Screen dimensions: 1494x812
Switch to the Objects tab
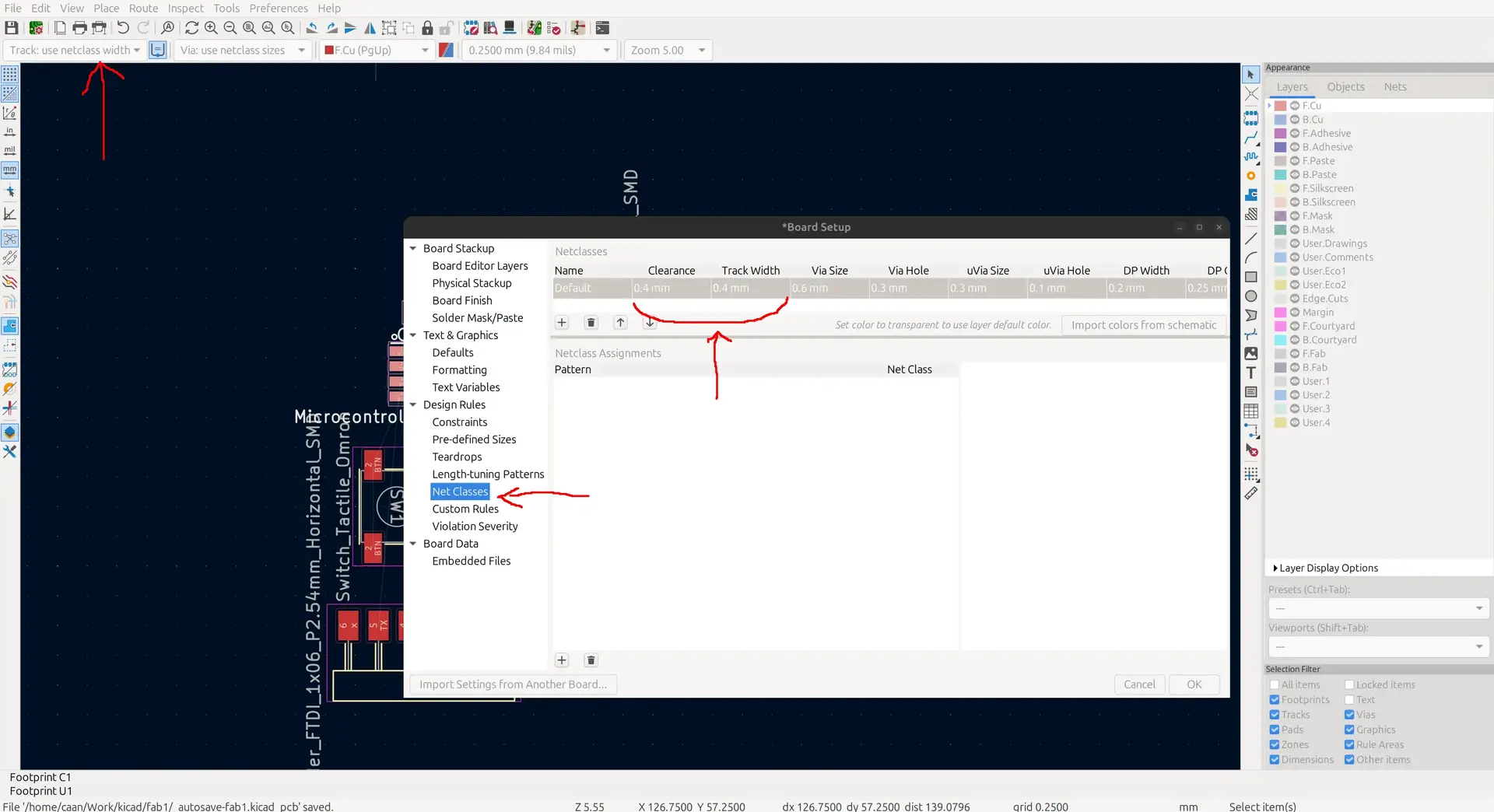click(1345, 87)
